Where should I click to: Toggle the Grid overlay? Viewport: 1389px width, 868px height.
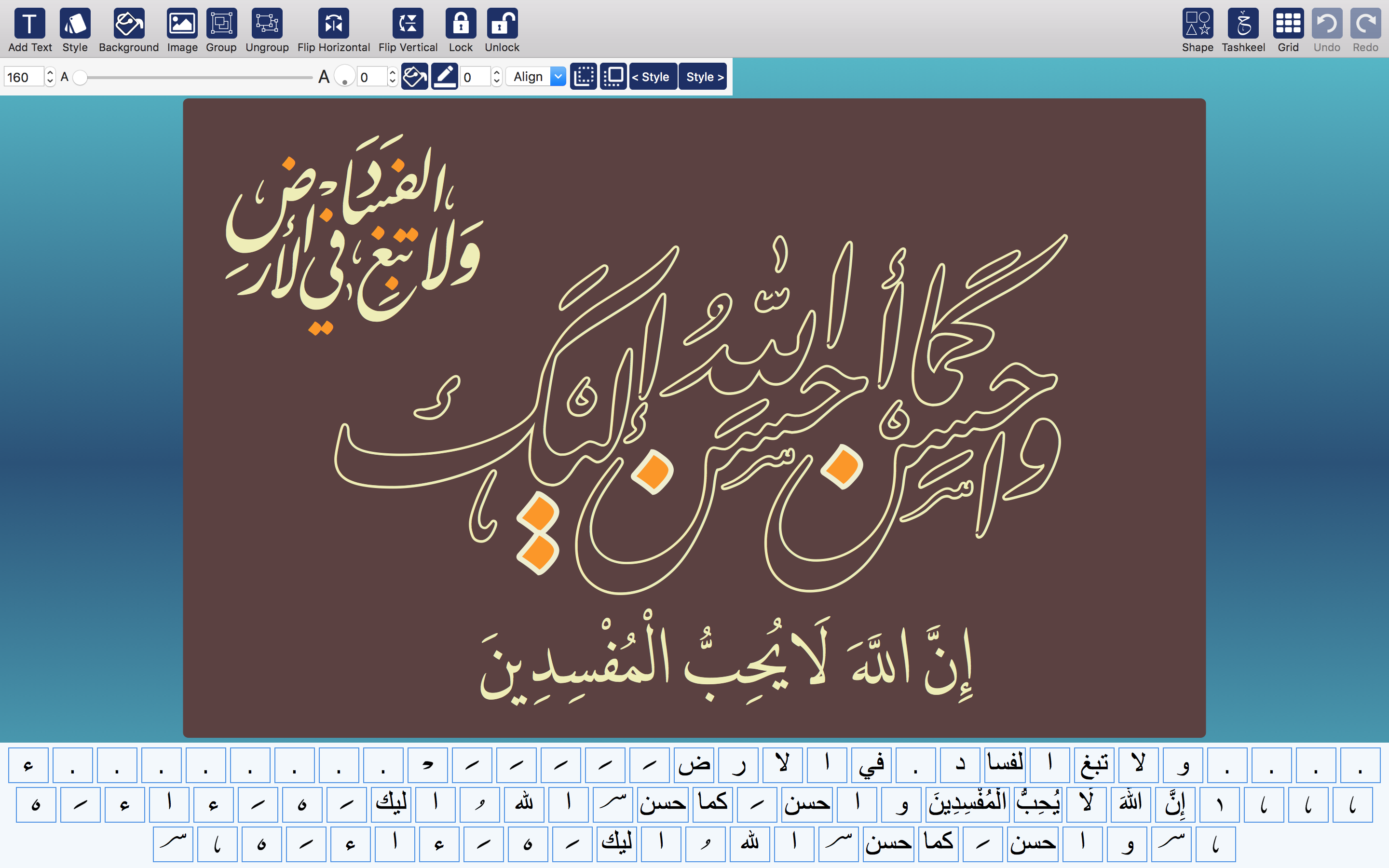click(x=1288, y=30)
